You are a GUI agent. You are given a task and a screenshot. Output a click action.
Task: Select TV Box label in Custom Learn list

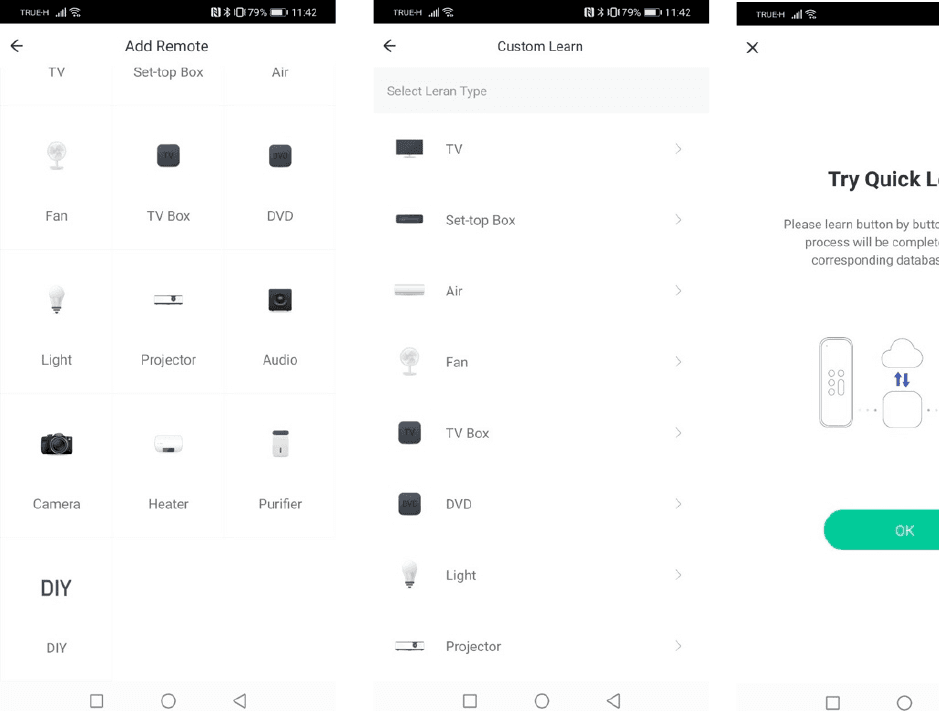[467, 433]
